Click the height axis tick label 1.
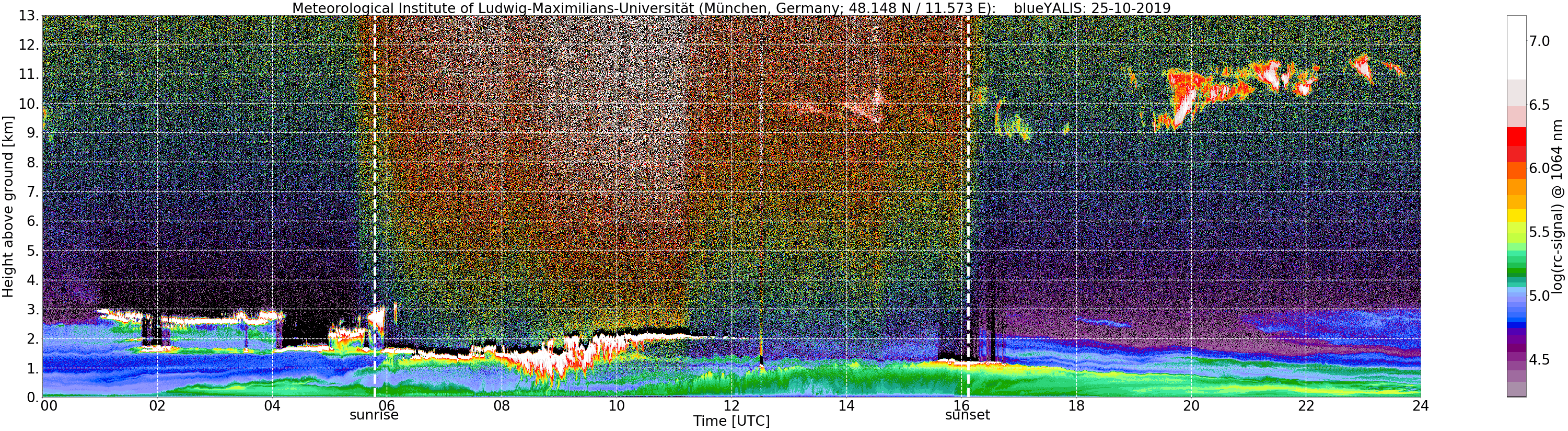Screen dimensions: 1568x431 click(x=32, y=368)
